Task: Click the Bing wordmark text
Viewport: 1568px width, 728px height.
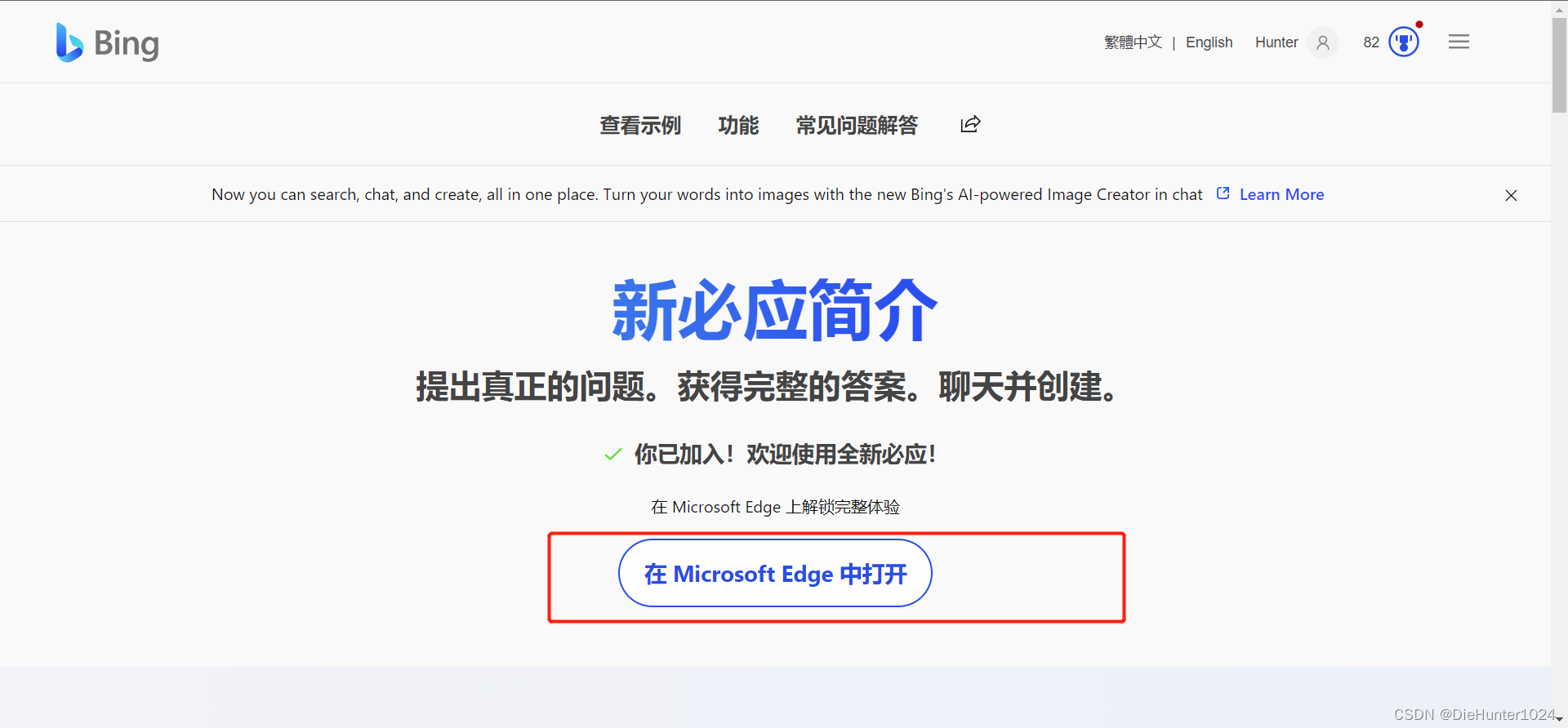Action: [x=127, y=44]
